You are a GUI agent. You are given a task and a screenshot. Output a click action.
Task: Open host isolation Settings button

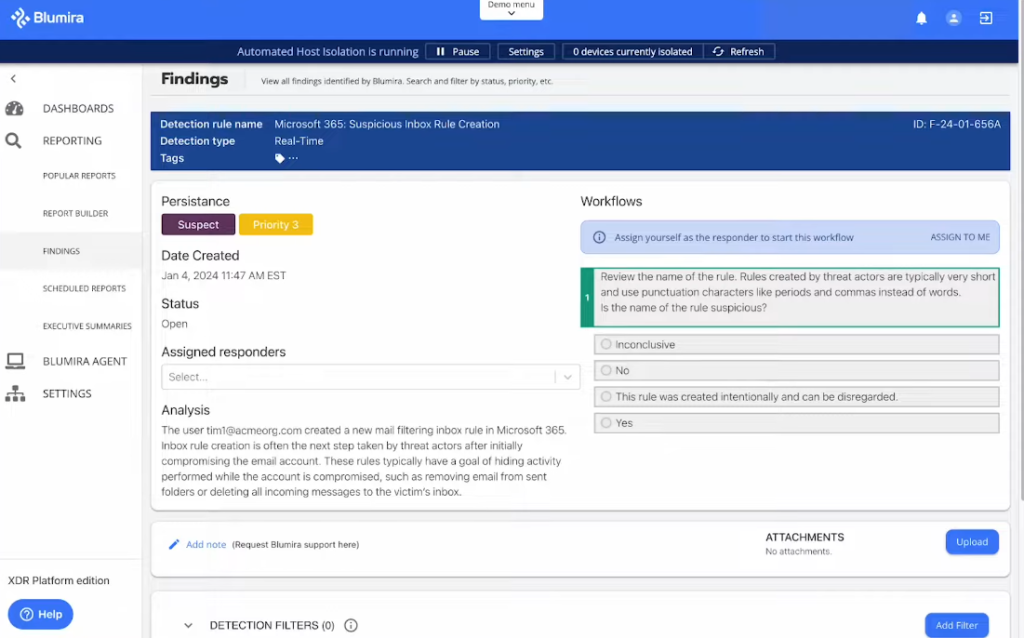pyautogui.click(x=526, y=52)
